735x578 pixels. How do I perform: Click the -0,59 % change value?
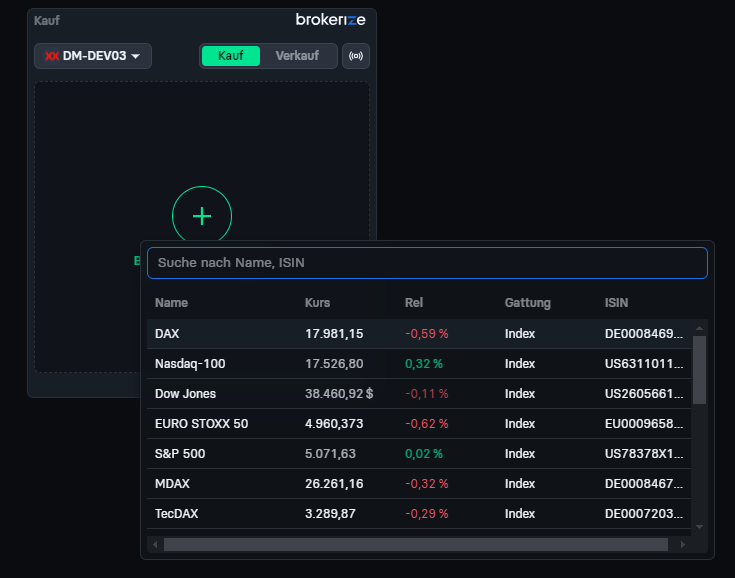[427, 334]
